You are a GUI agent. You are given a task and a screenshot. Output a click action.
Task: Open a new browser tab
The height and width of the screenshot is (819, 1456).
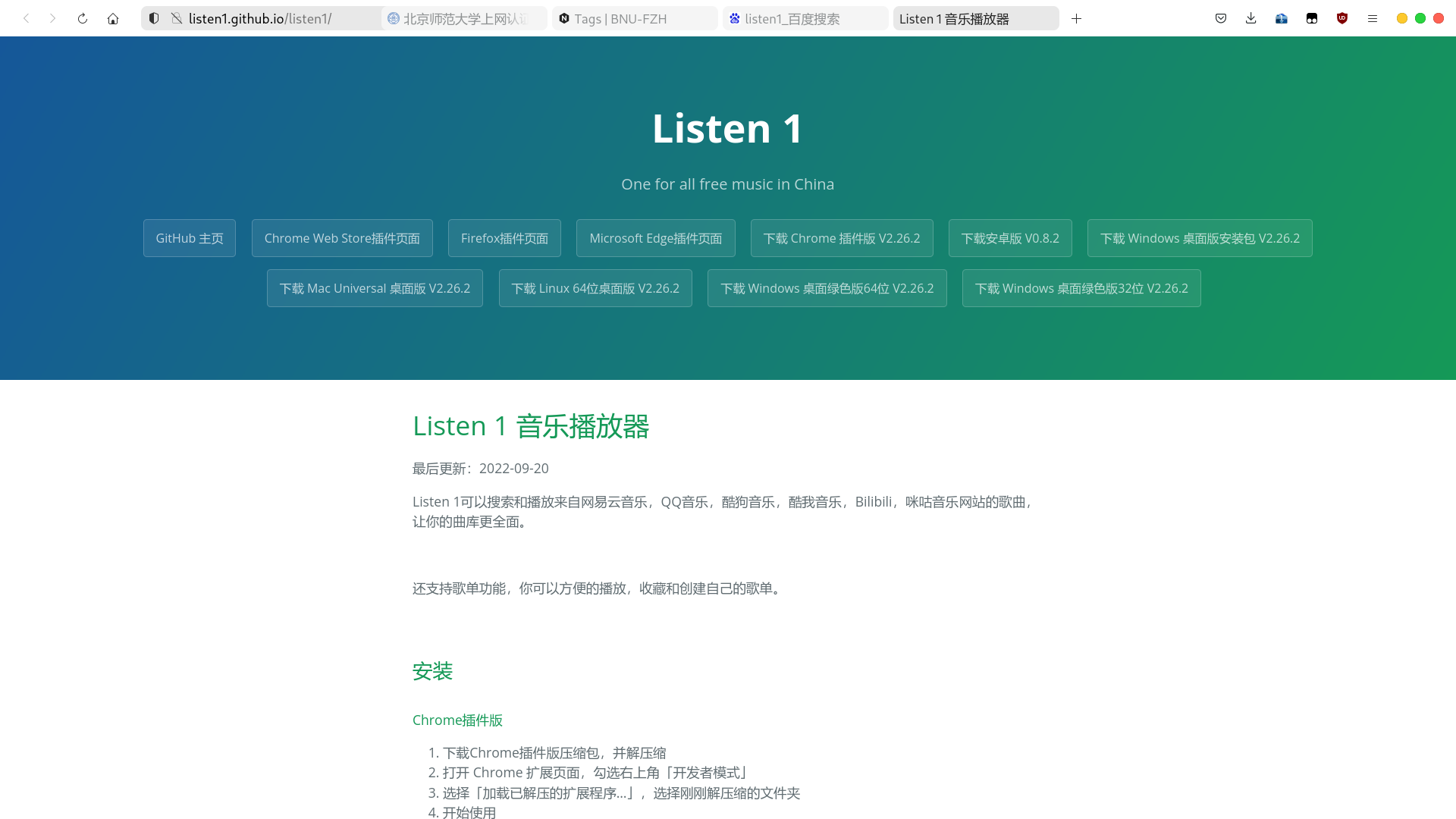tap(1076, 18)
